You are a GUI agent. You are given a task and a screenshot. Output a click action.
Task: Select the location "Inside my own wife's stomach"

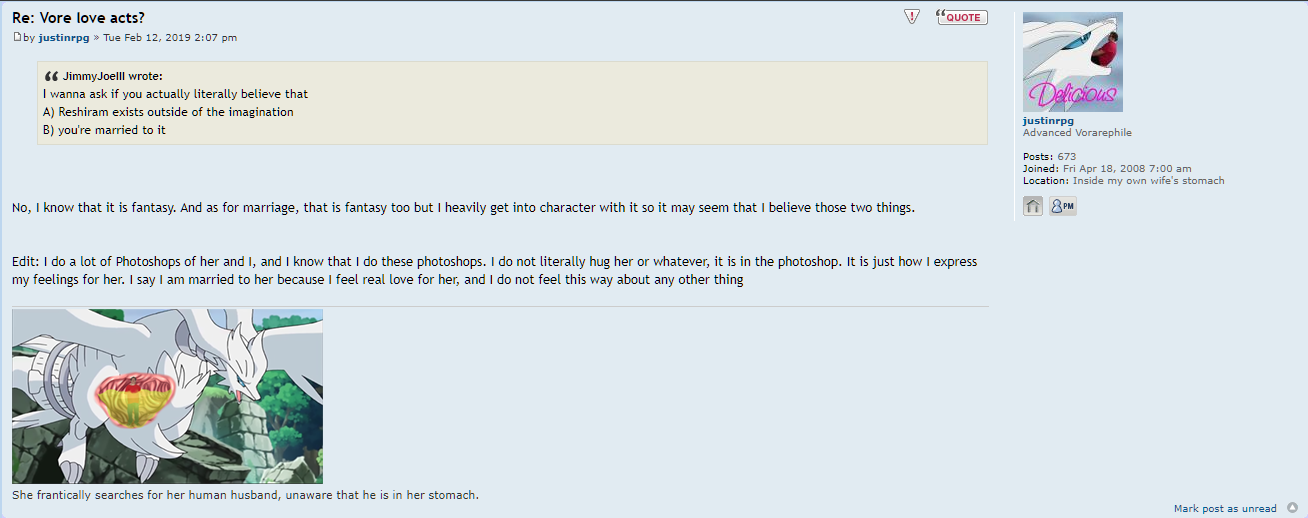click(1148, 181)
